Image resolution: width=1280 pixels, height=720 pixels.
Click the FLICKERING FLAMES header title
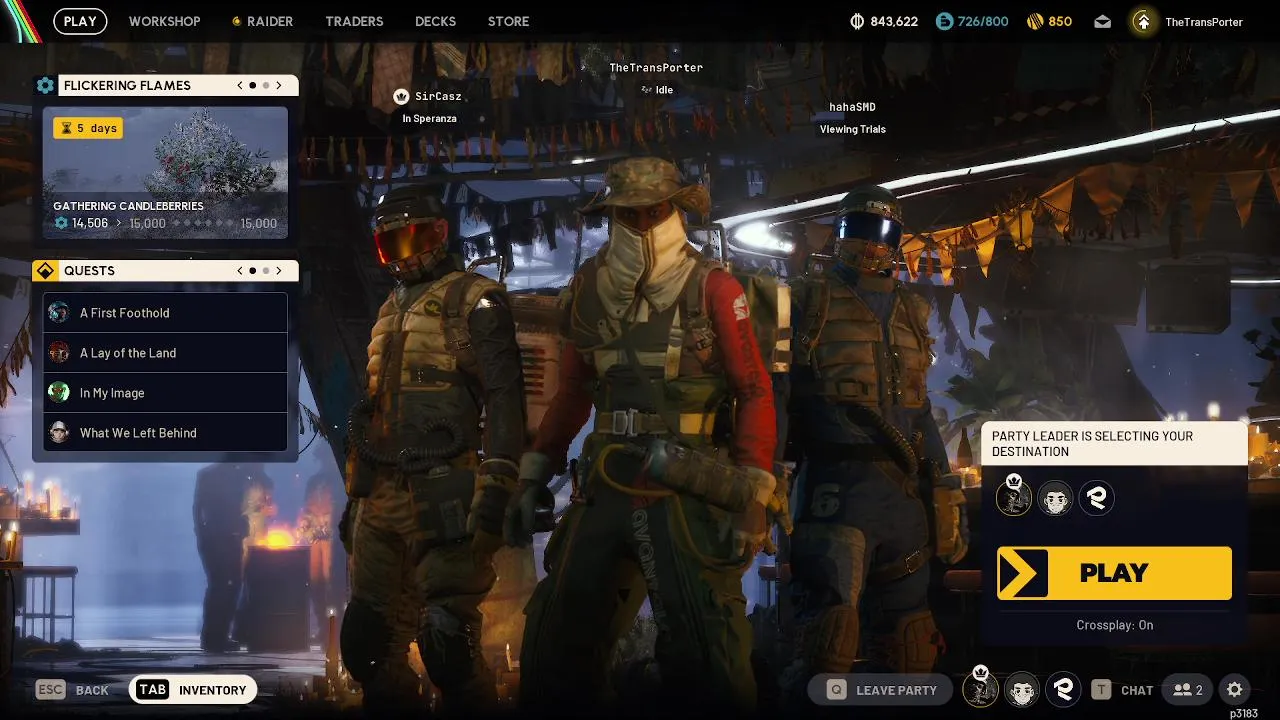(127, 85)
